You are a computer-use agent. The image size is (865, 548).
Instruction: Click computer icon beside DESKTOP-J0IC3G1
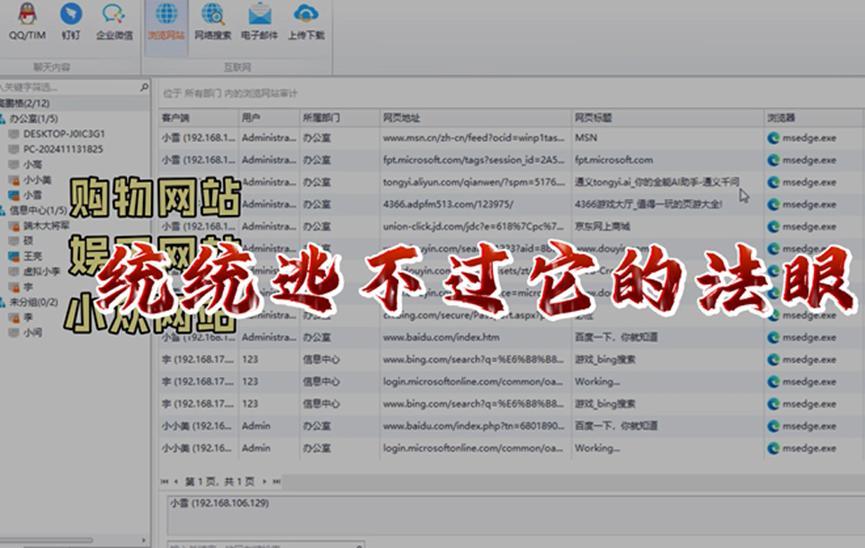(x=14, y=134)
